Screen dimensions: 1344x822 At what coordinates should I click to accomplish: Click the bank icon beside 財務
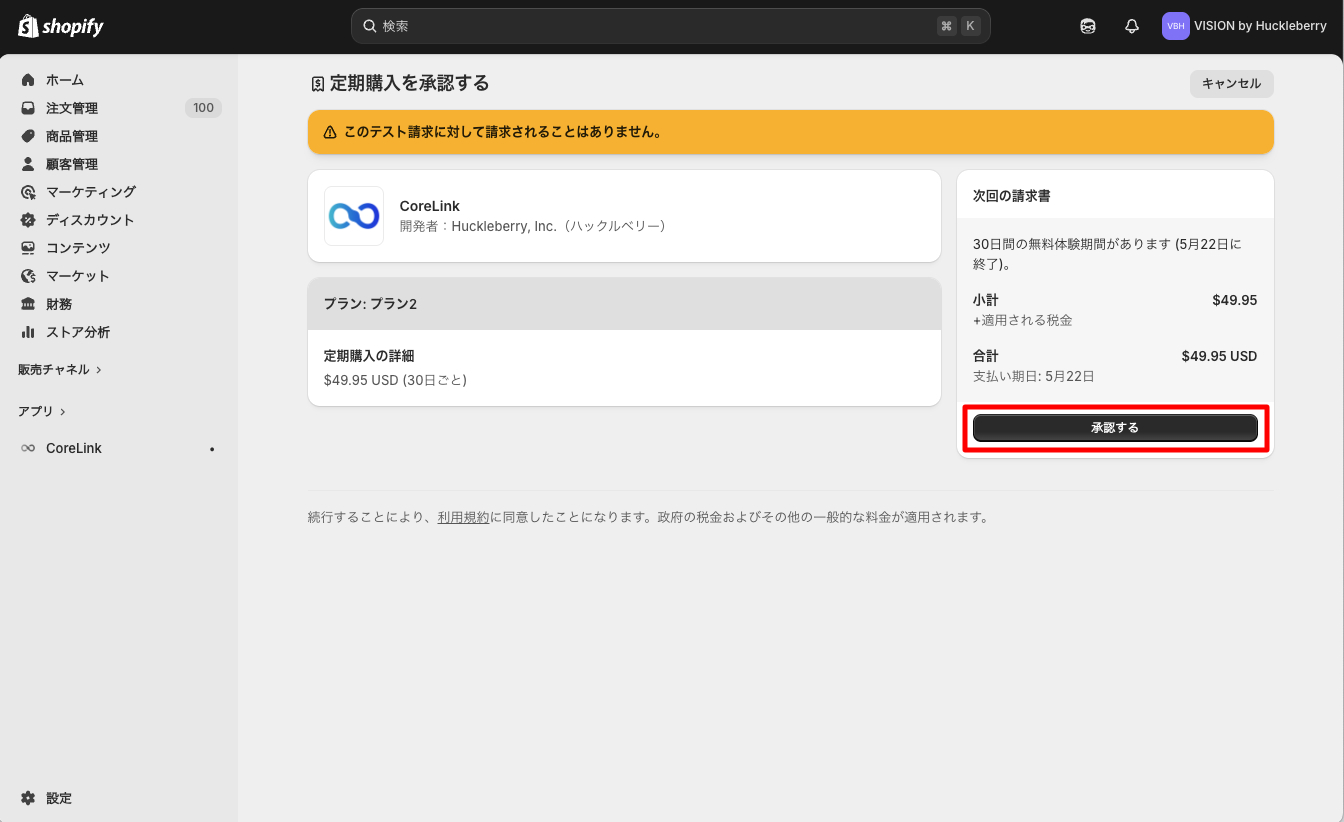[x=28, y=304]
